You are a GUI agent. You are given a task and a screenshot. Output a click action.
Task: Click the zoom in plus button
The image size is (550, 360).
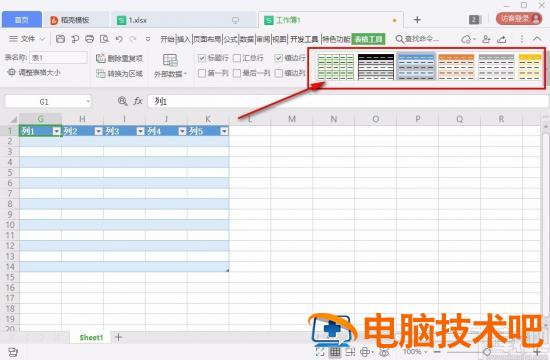tap(537, 352)
